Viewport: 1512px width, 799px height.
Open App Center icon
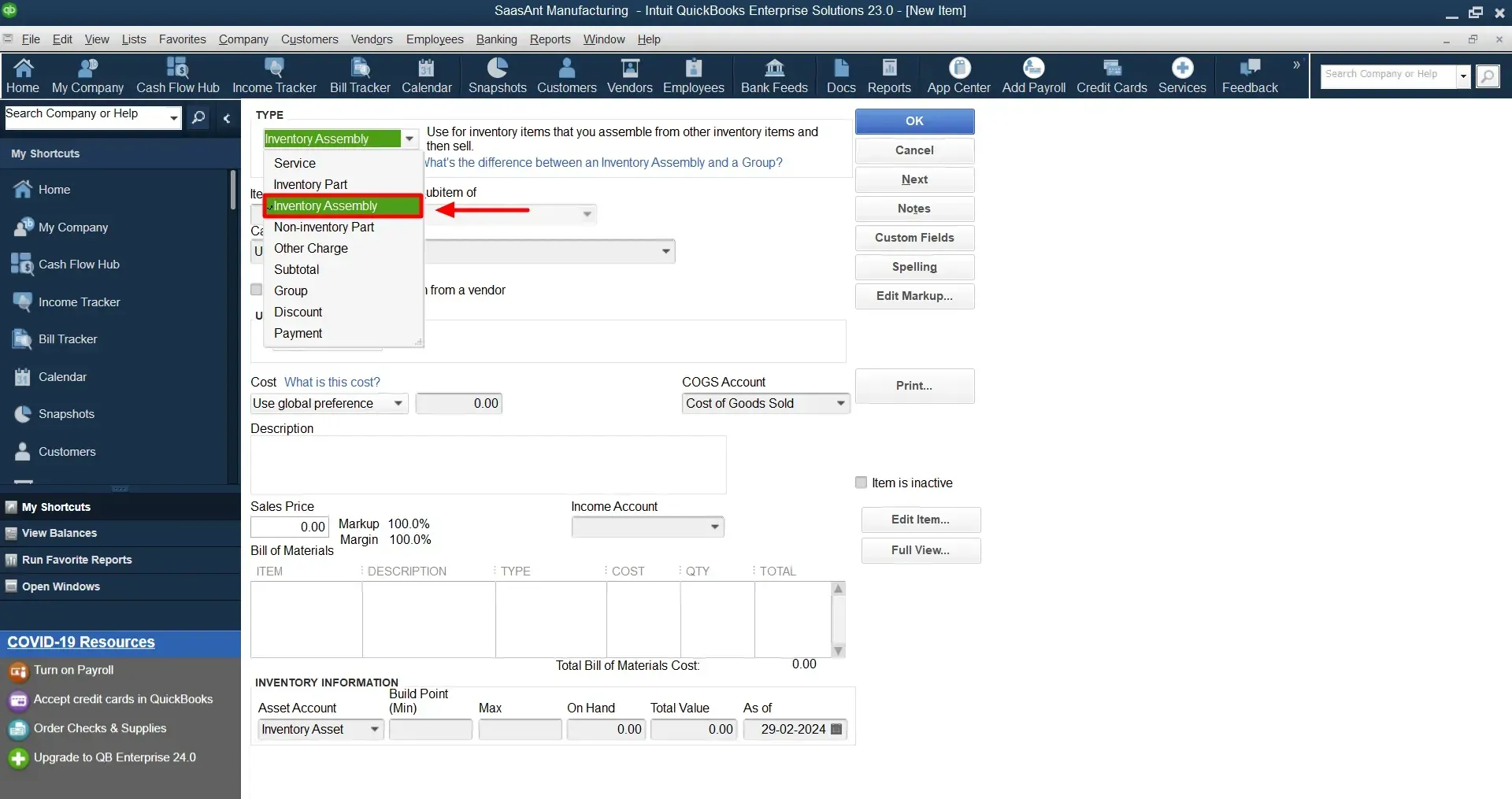click(958, 76)
